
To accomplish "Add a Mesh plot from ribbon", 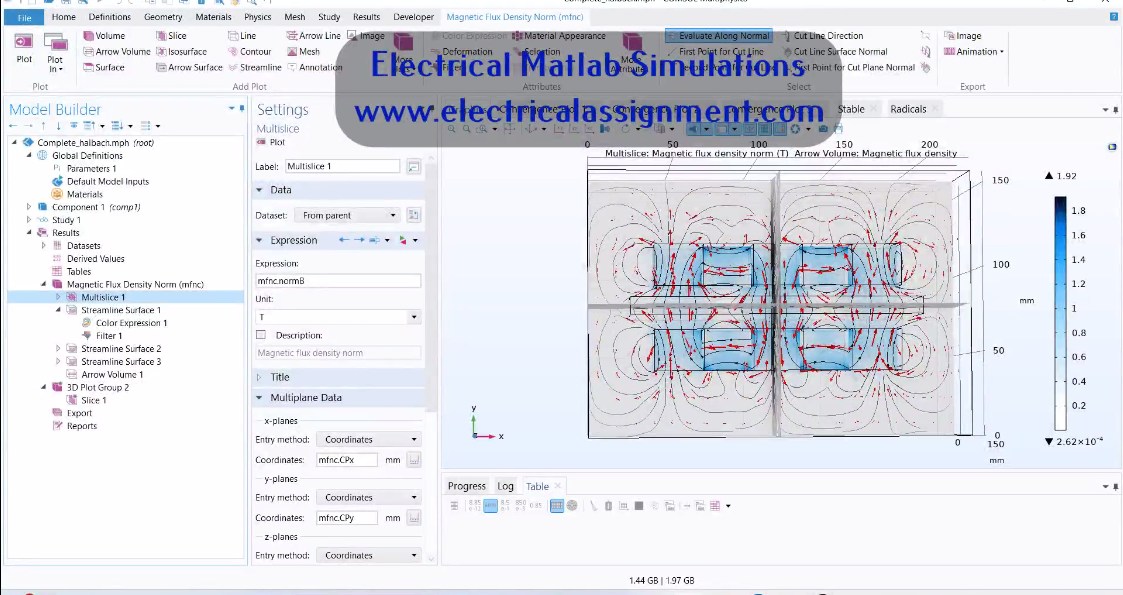I will pyautogui.click(x=303, y=52).
